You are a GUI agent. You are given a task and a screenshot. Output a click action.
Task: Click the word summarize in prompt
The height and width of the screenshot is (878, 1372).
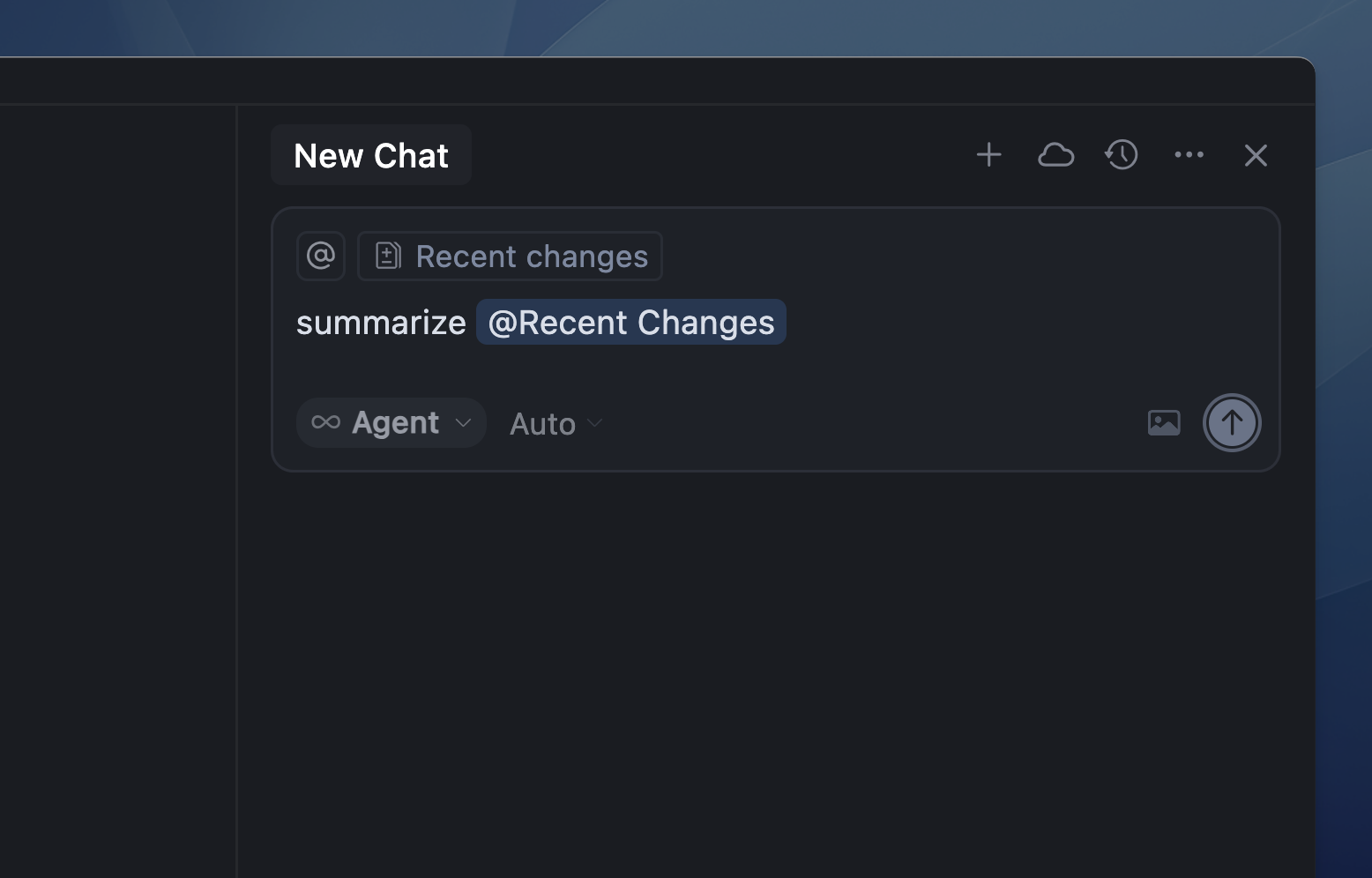(381, 323)
